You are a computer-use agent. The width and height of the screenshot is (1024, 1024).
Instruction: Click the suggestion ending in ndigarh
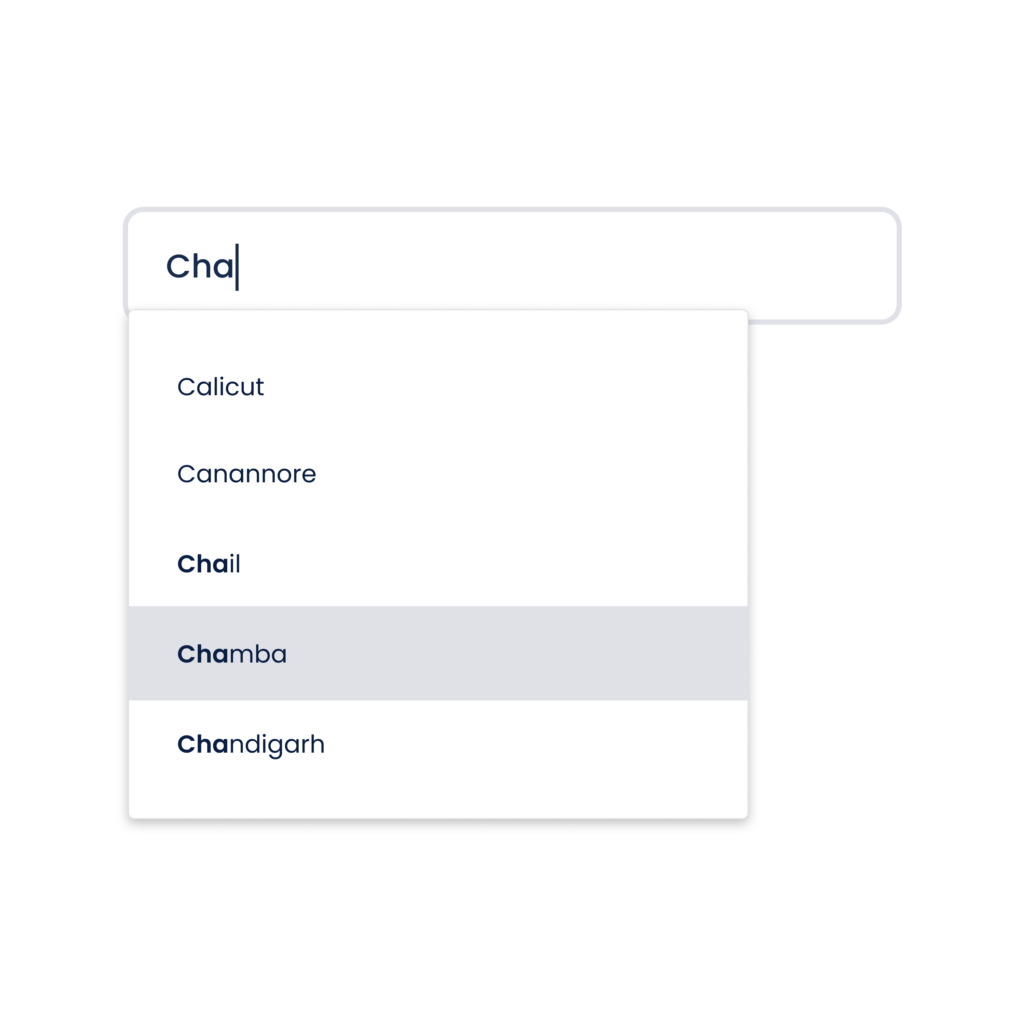tap(438, 744)
